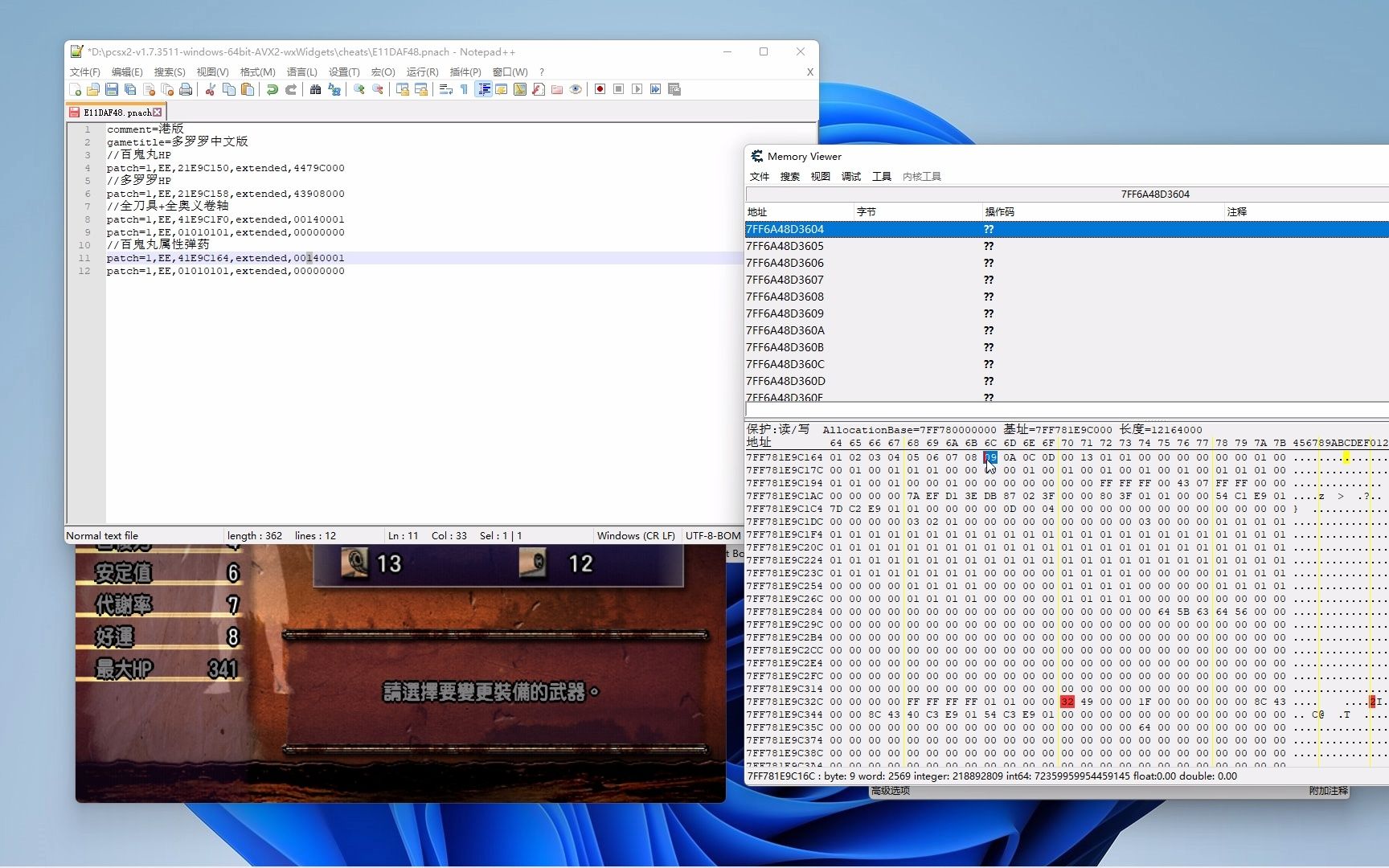1389x868 pixels.
Task: Click the red highlighted hex byte 32
Action: pos(1067,702)
